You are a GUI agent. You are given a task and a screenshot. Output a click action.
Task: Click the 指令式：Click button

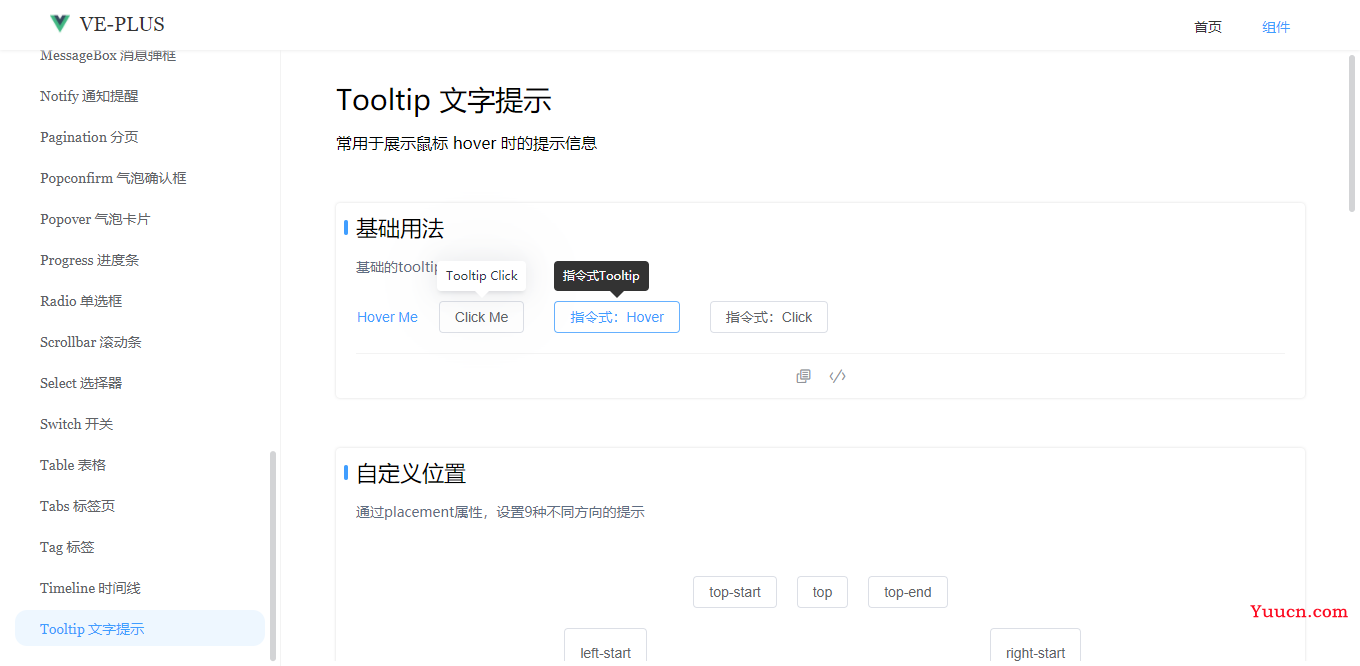pos(769,317)
